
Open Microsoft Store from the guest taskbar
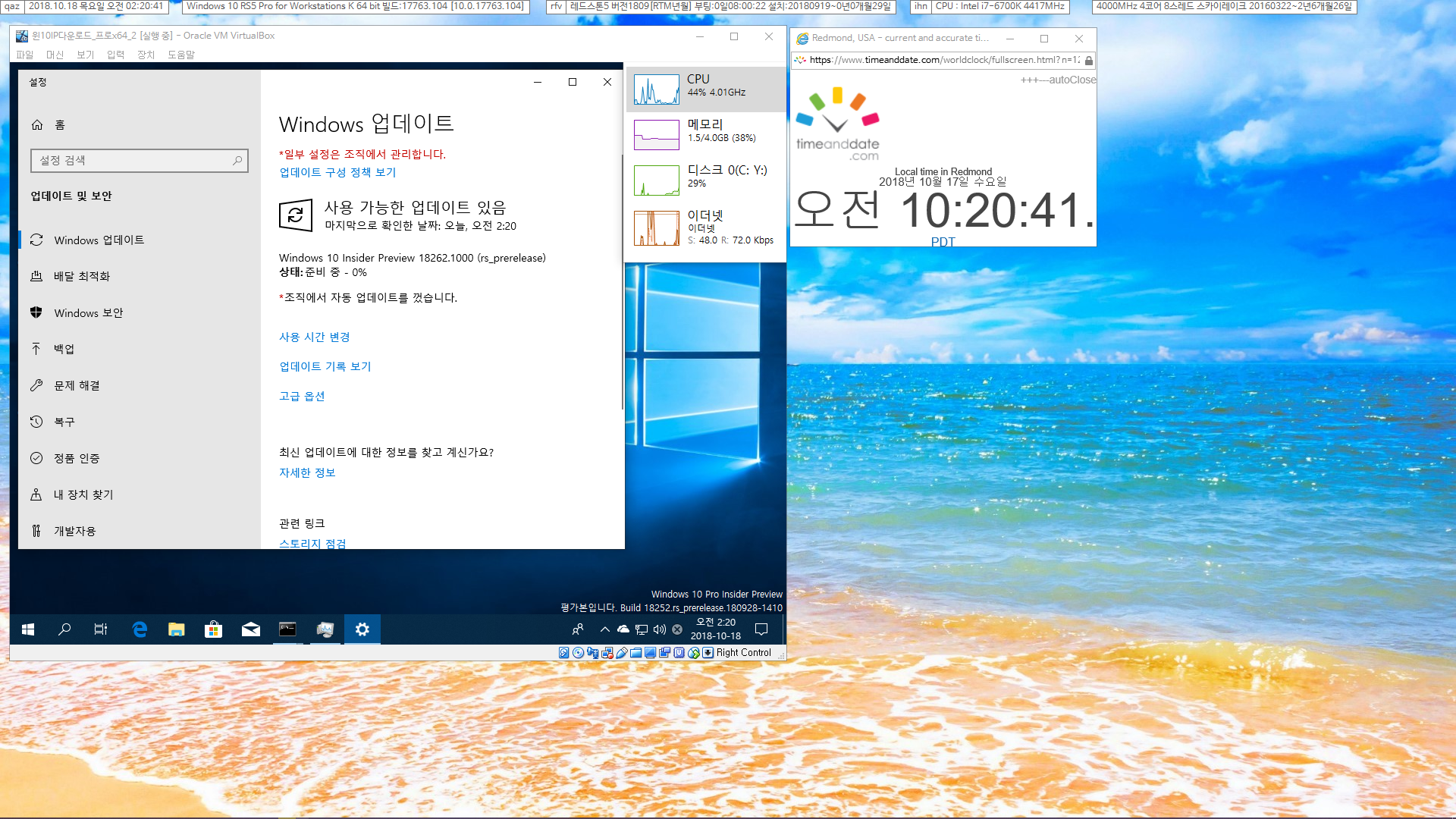tap(214, 629)
